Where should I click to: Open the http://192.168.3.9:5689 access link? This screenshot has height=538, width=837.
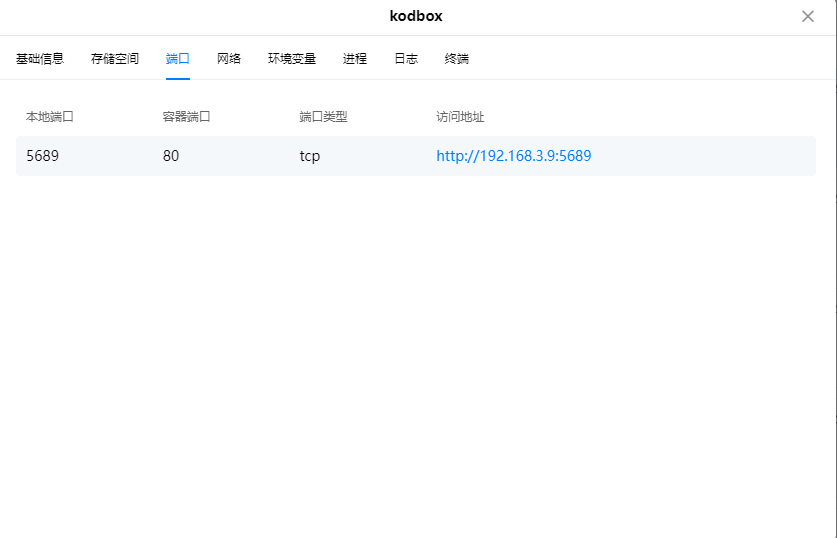(513, 156)
